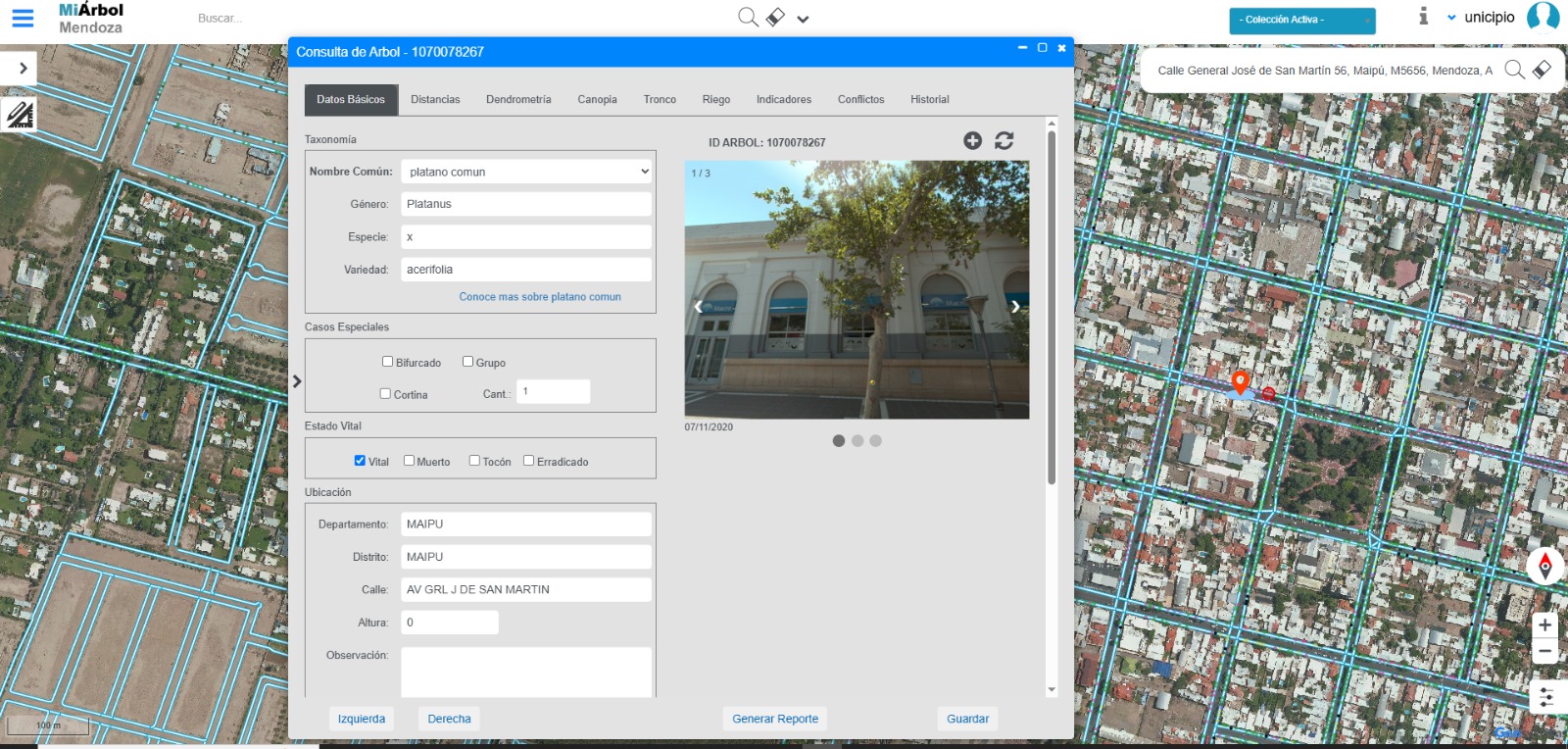Click Generar Reporte button
The height and width of the screenshot is (749, 1568).
[775, 719]
